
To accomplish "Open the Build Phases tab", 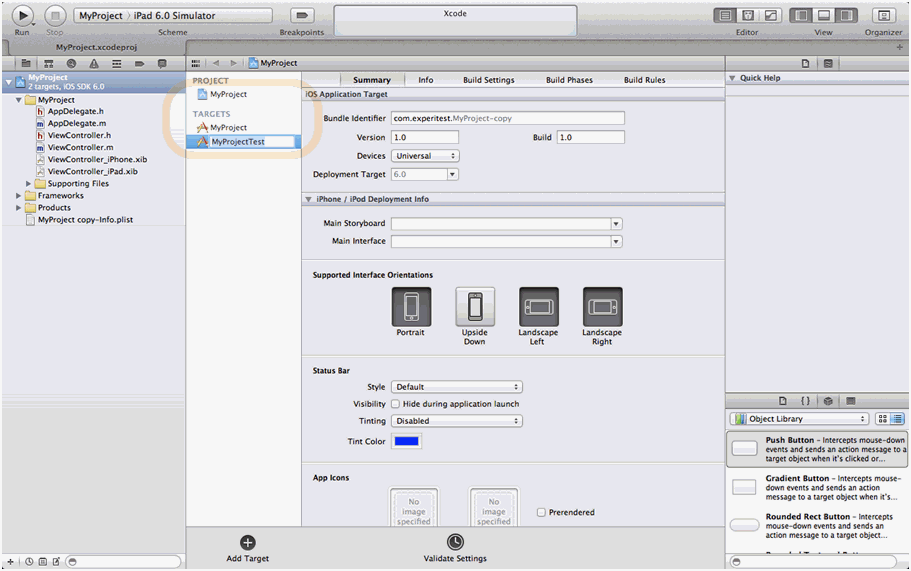I will pyautogui.click(x=569, y=80).
